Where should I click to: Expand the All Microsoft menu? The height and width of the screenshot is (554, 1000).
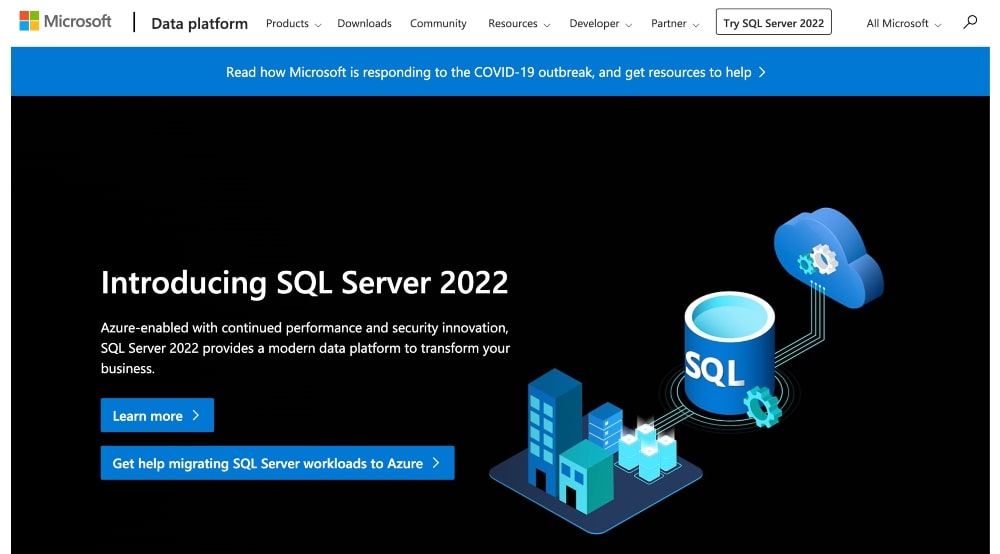pyautogui.click(x=903, y=24)
